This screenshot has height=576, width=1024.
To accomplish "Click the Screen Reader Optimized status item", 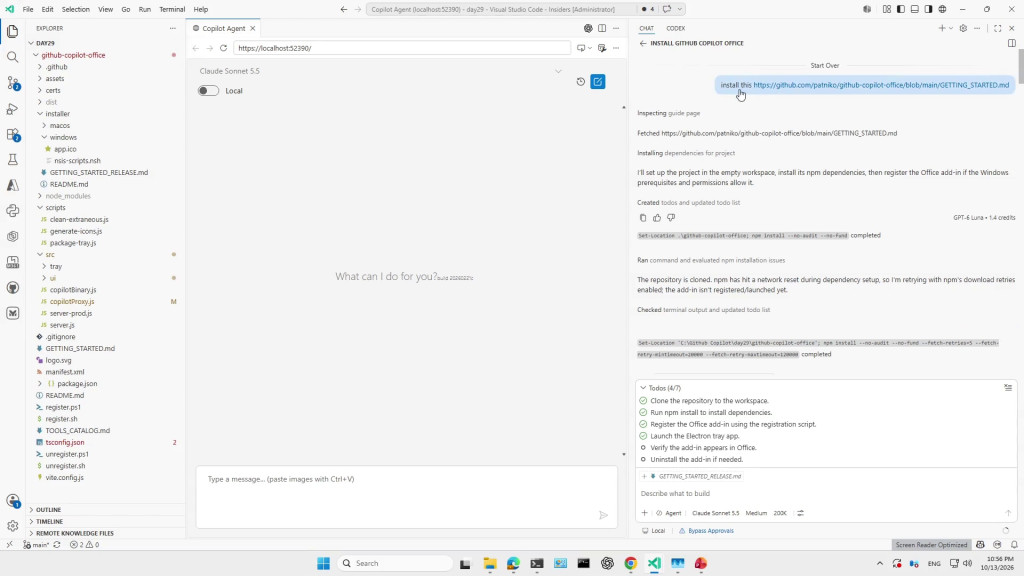I will 931,545.
